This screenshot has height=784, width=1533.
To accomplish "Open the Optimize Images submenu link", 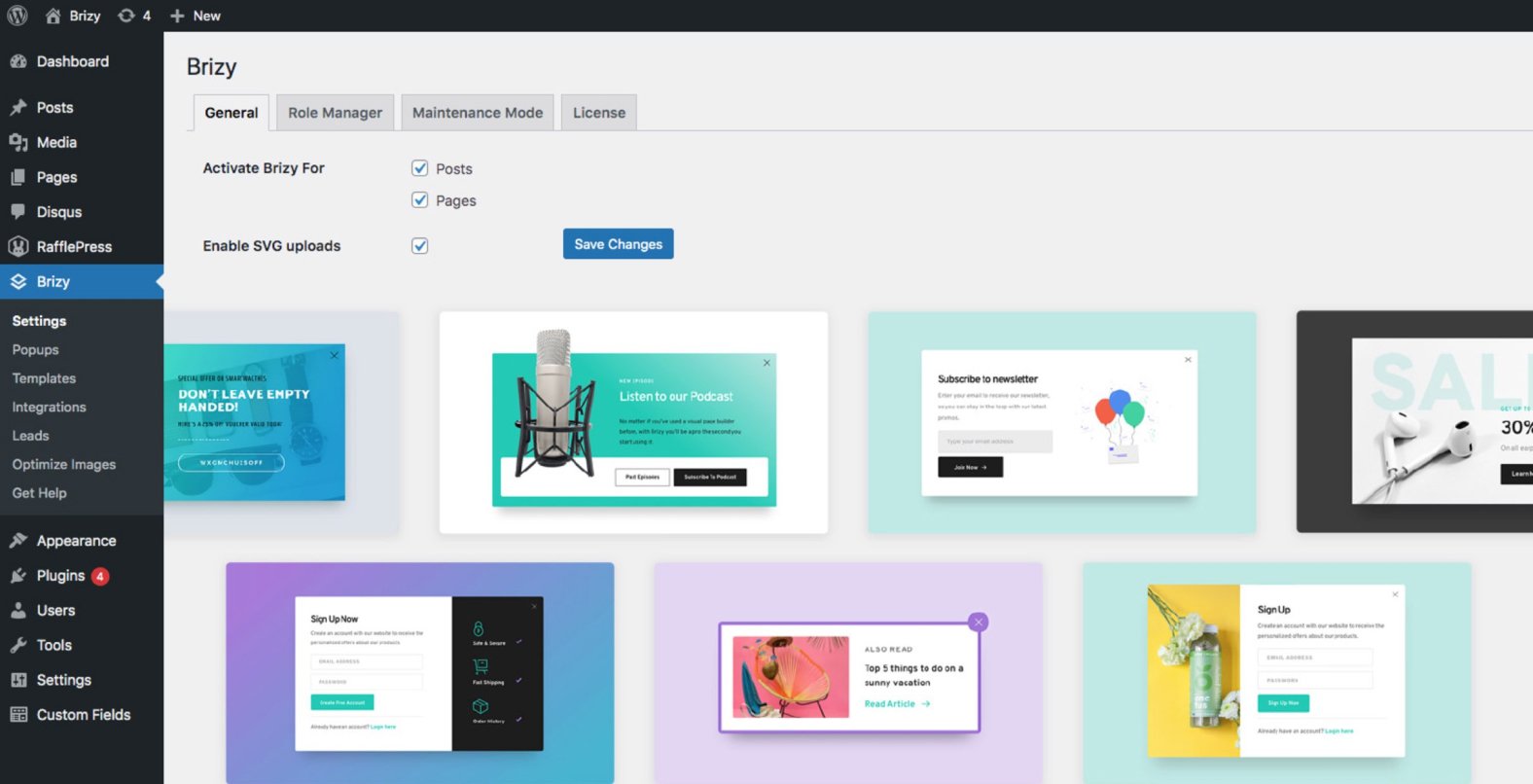I will (x=64, y=465).
